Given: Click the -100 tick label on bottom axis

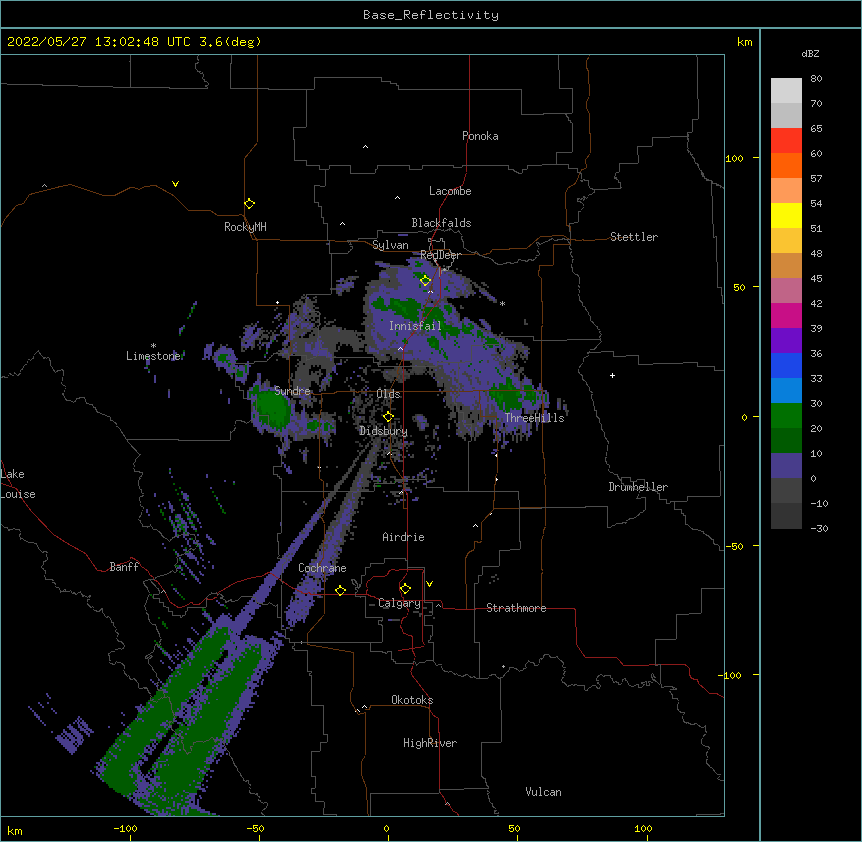Looking at the screenshot, I should point(125,828).
